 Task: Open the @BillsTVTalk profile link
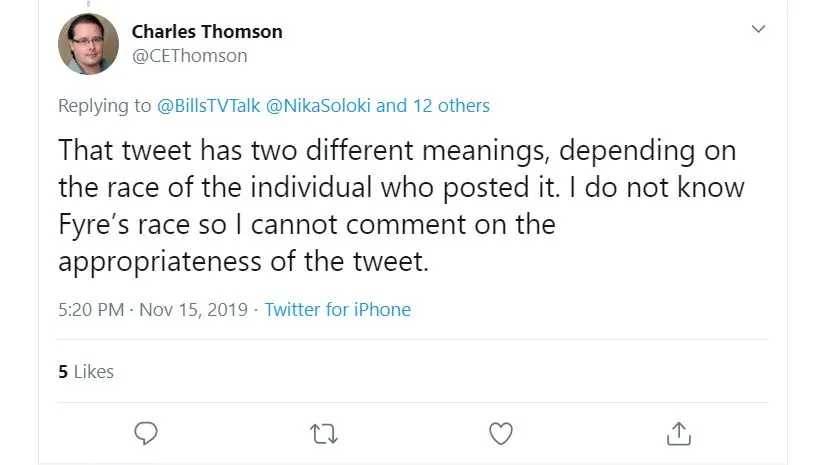207,105
